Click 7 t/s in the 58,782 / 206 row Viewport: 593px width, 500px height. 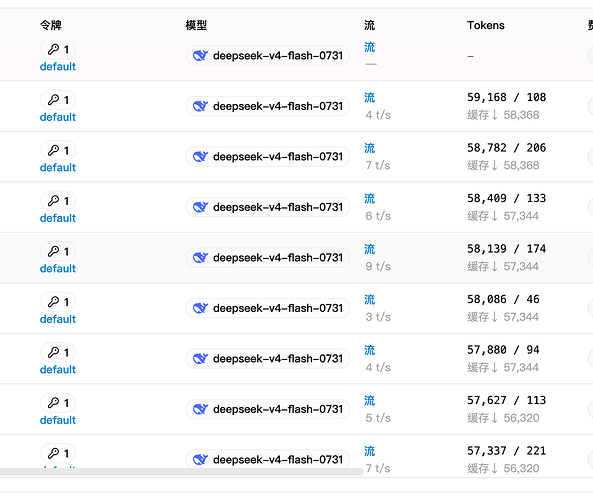point(378,165)
